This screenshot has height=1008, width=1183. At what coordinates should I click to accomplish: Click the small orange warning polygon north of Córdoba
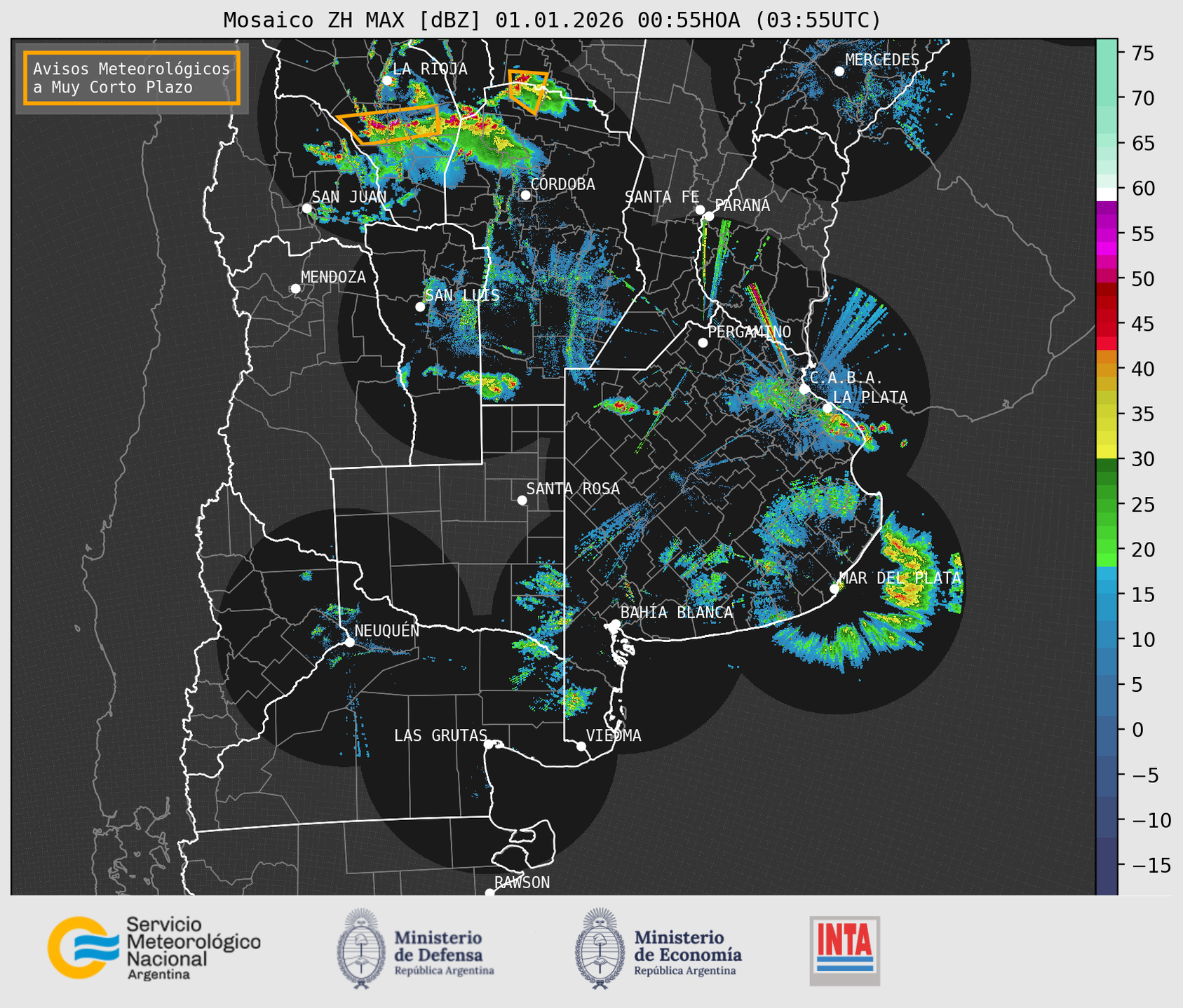pos(527,90)
